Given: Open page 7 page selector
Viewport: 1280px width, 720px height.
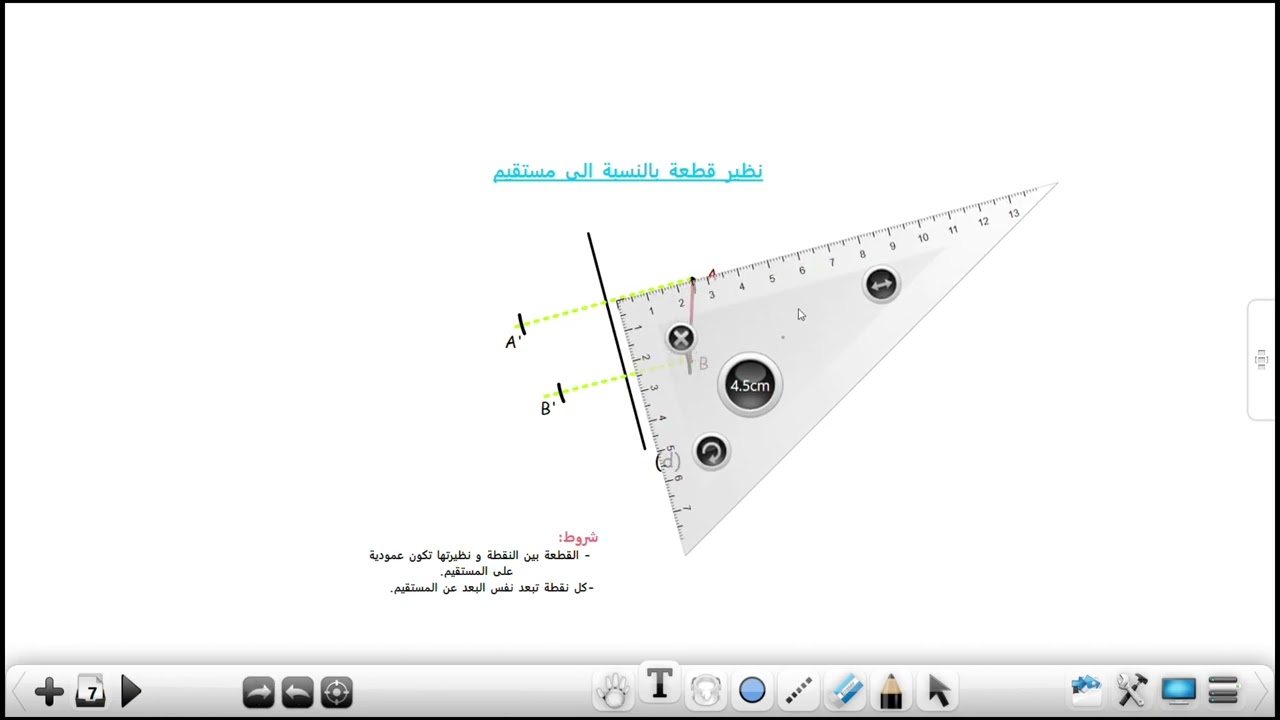Looking at the screenshot, I should pyautogui.click(x=90, y=691).
